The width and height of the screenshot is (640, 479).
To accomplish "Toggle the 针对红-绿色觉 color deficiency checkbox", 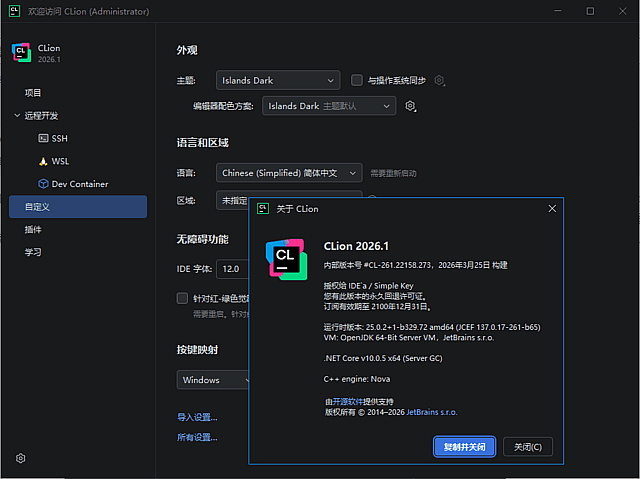I will pyautogui.click(x=182, y=298).
